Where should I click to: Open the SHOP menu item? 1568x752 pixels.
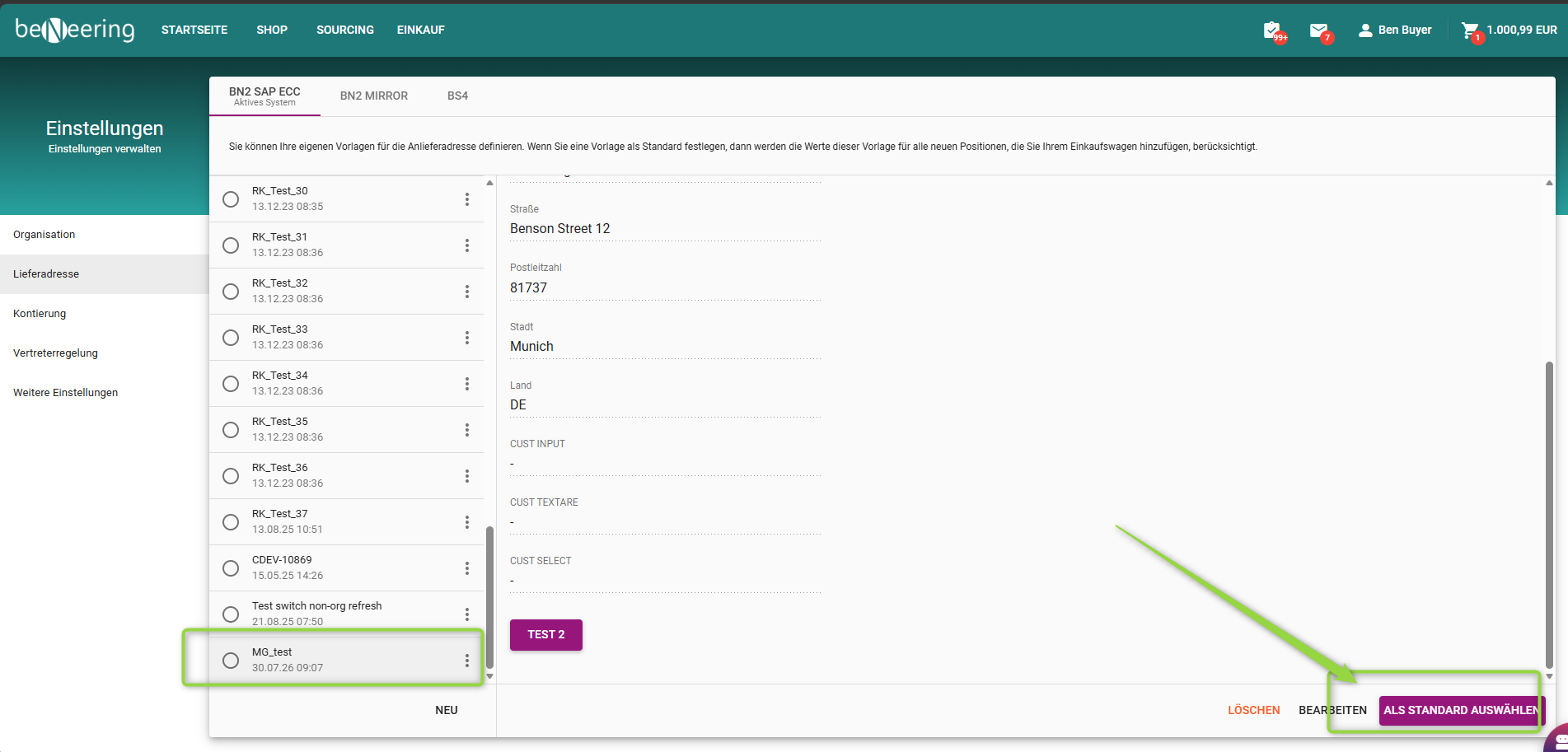coord(272,30)
